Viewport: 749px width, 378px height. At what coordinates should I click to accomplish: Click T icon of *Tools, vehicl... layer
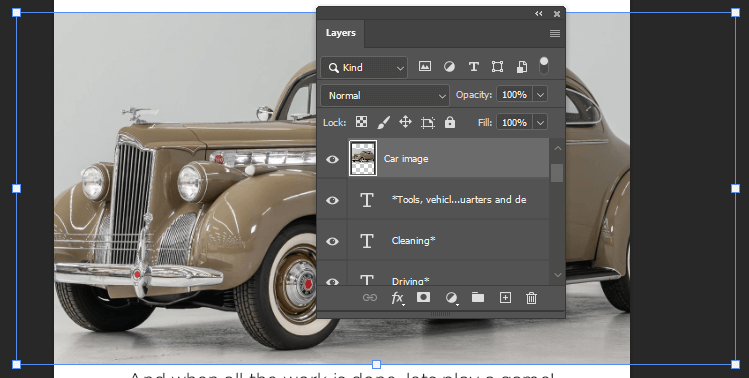pyautogui.click(x=366, y=200)
